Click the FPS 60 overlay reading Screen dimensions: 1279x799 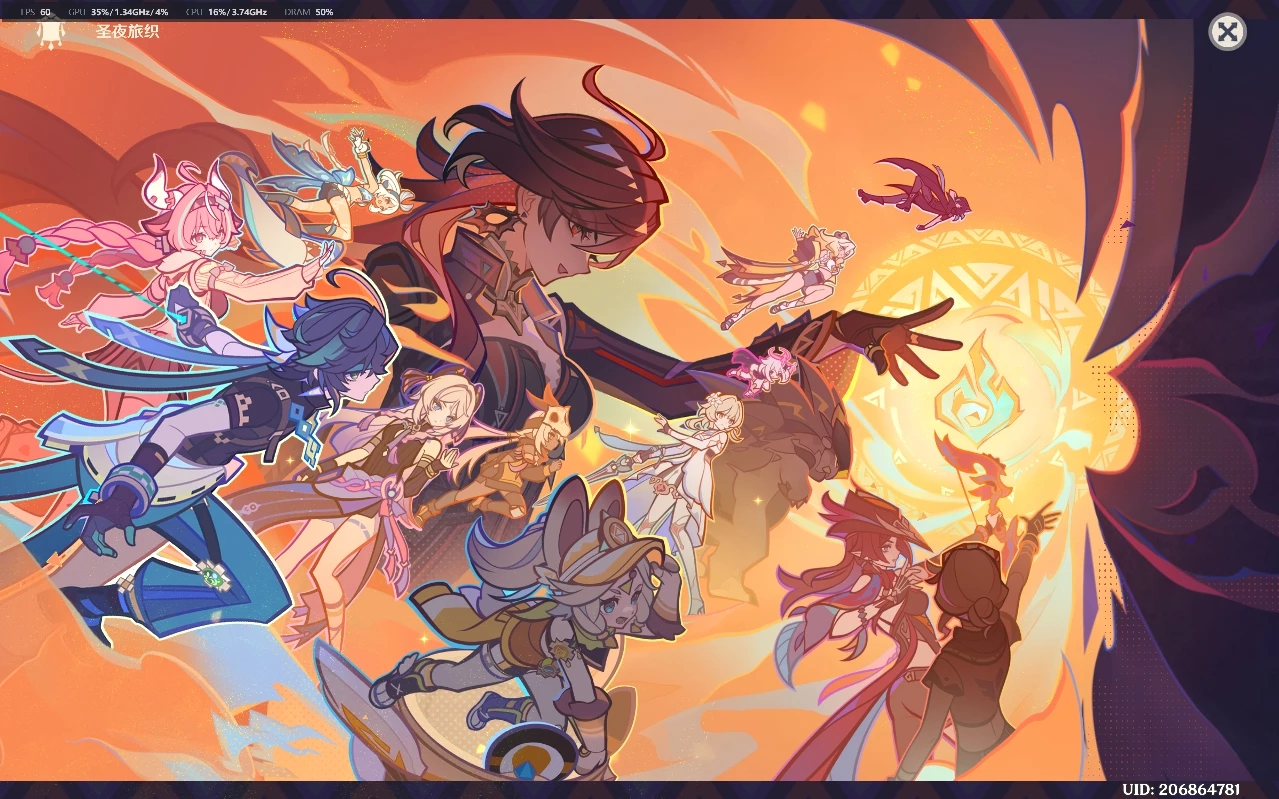pyautogui.click(x=36, y=12)
